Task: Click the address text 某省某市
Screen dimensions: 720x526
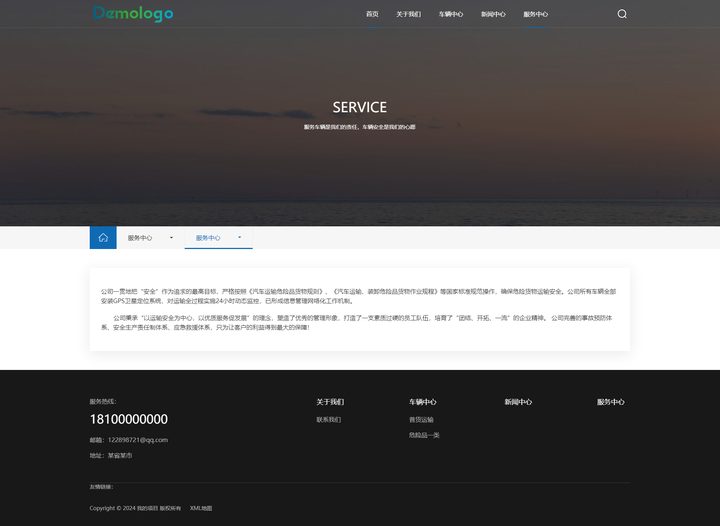Action: tap(120, 455)
